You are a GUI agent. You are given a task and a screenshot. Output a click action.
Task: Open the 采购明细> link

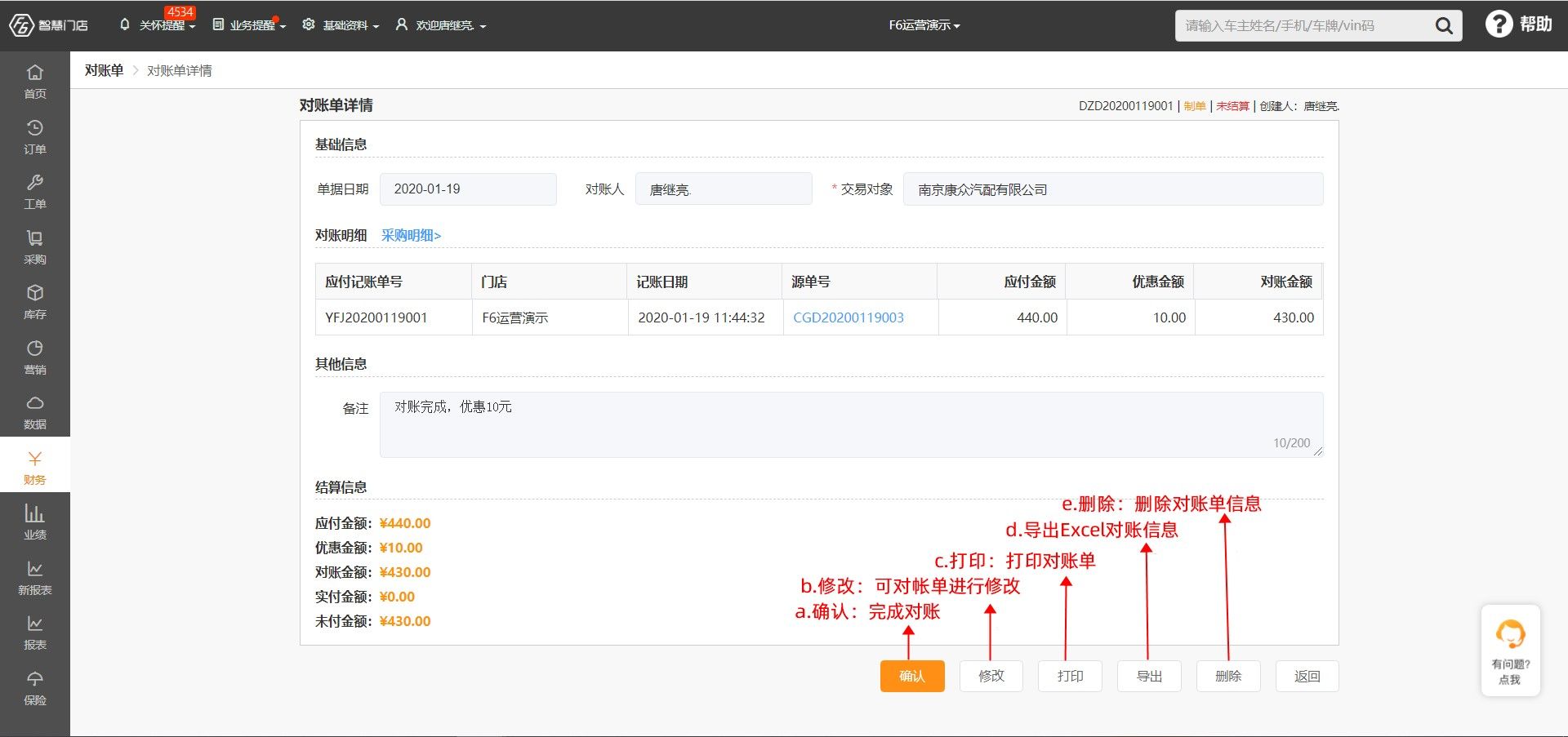coord(411,235)
